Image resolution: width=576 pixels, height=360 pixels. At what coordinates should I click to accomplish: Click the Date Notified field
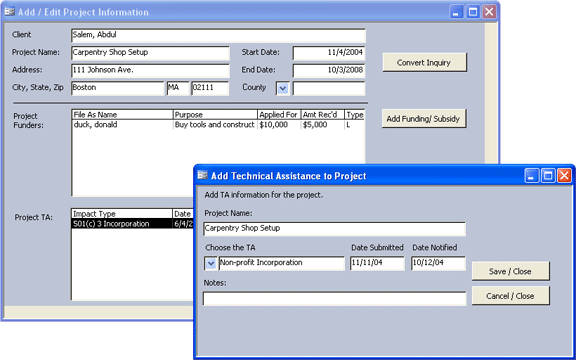click(x=438, y=263)
